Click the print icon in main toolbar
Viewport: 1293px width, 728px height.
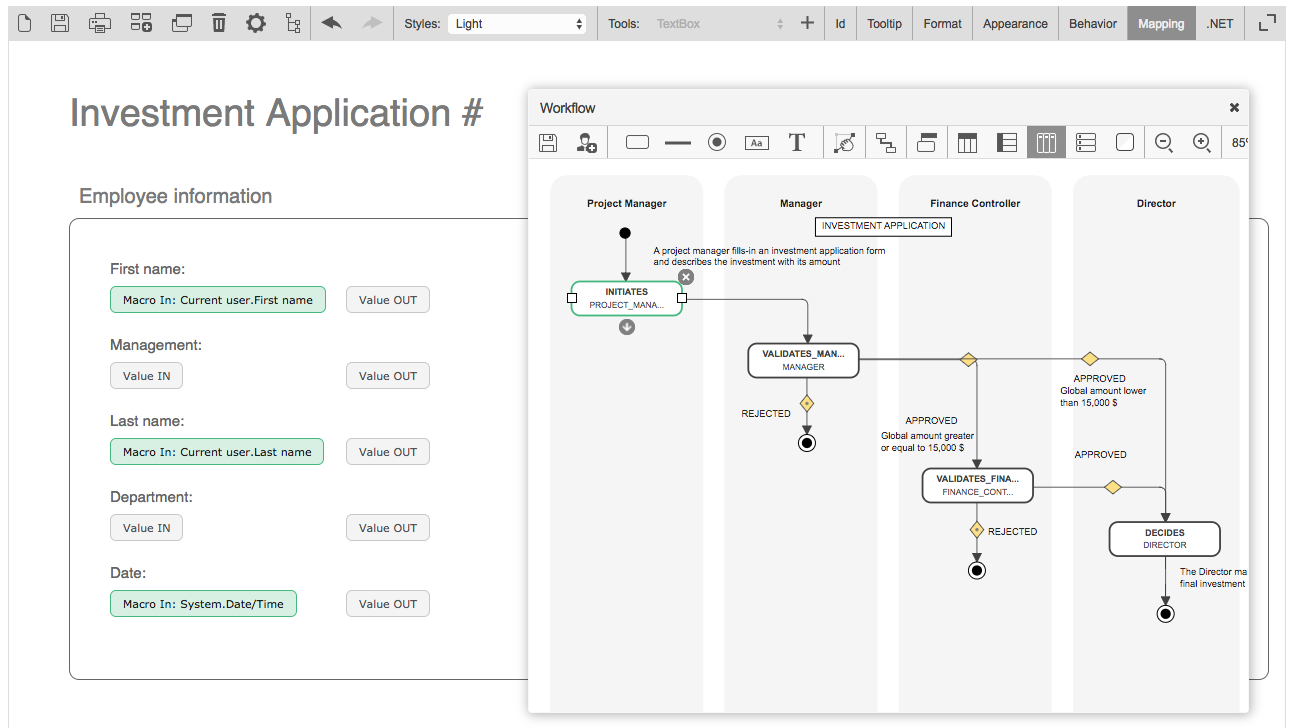pos(99,23)
